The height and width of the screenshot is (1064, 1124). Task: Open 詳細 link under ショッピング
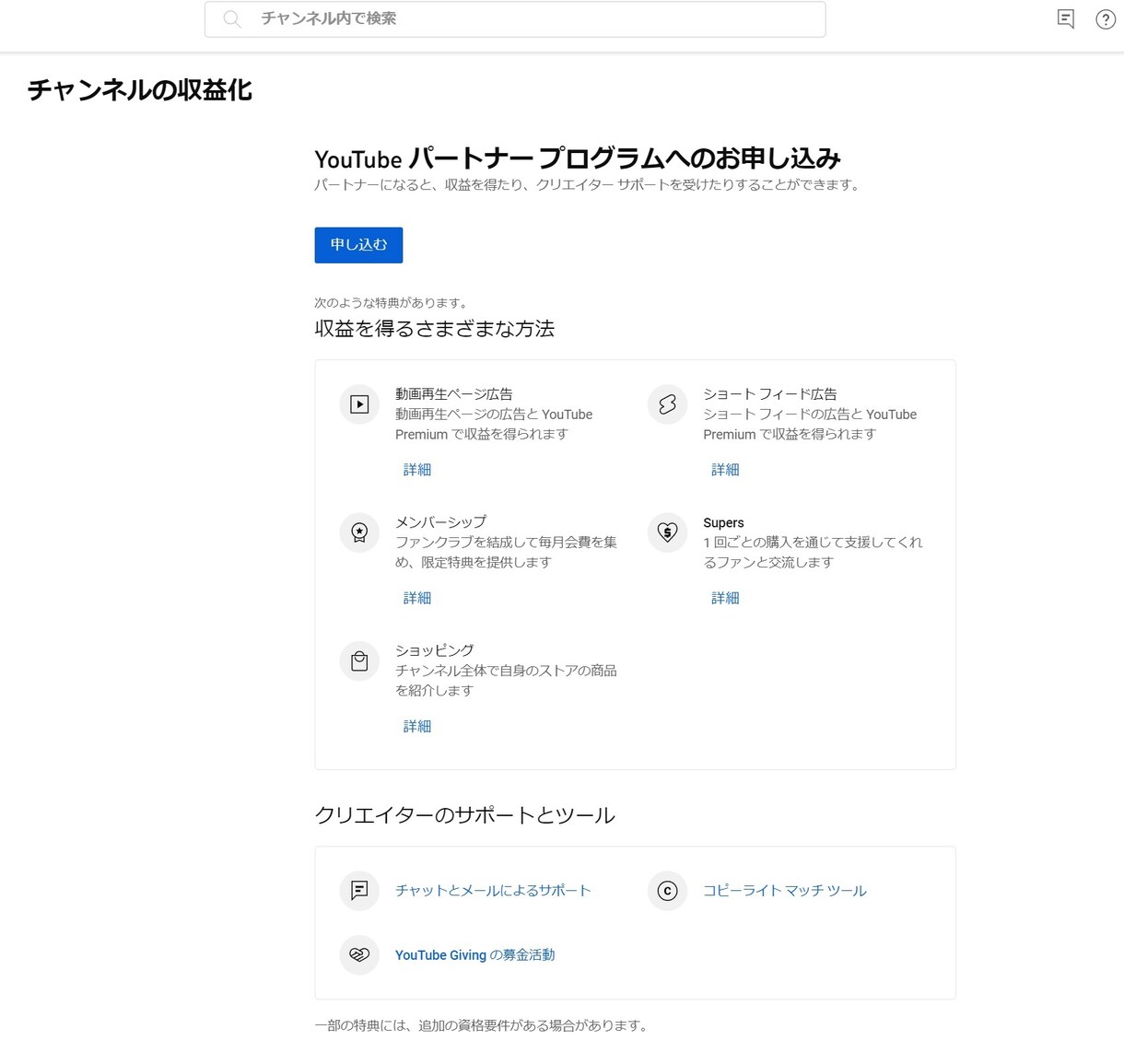pos(417,726)
